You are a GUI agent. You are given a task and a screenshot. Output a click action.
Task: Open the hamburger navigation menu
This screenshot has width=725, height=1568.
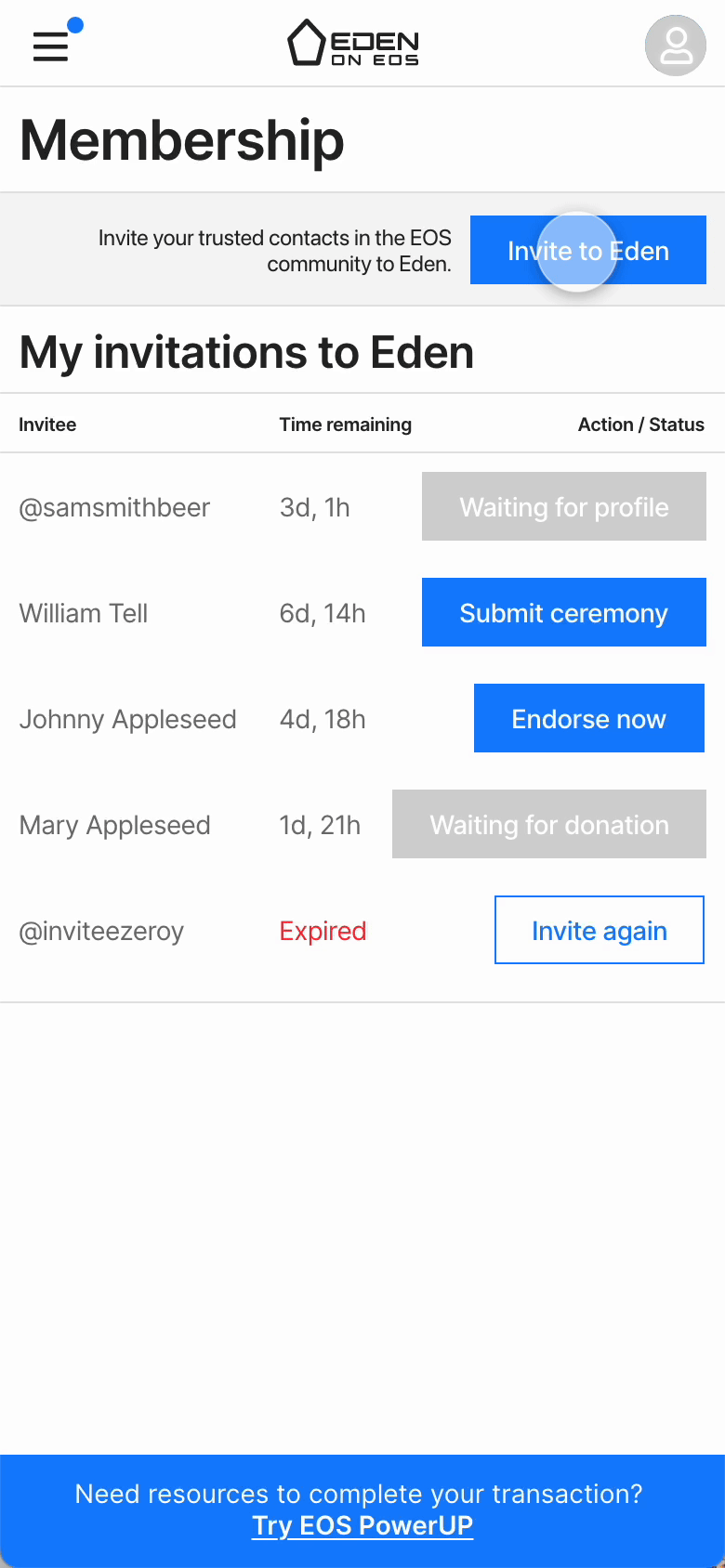tap(51, 46)
